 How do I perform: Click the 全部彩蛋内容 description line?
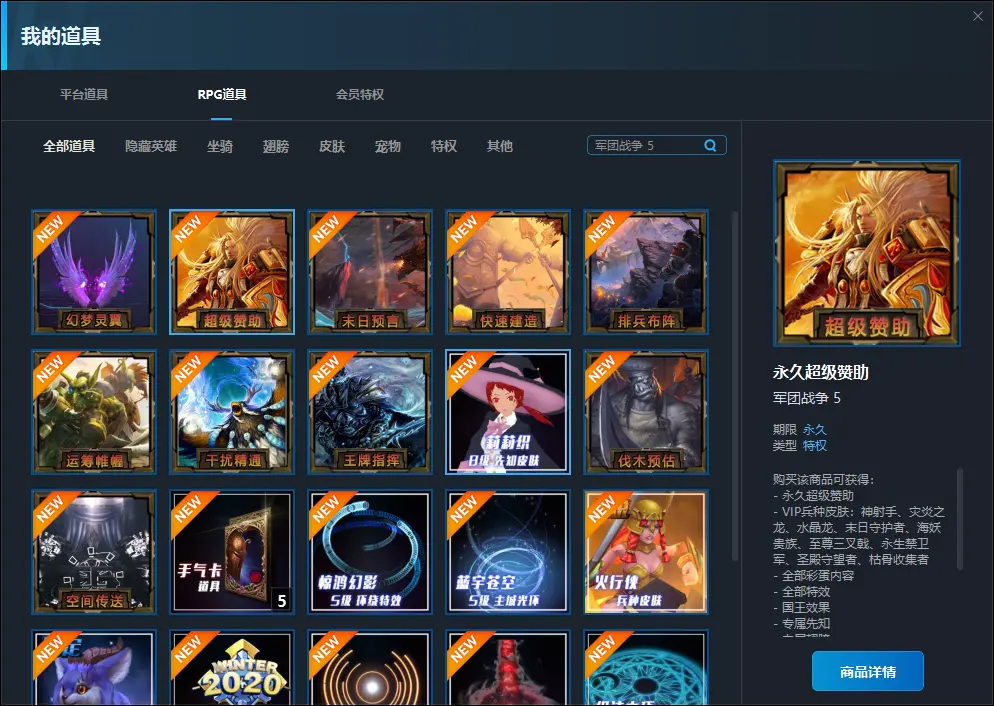pos(814,575)
